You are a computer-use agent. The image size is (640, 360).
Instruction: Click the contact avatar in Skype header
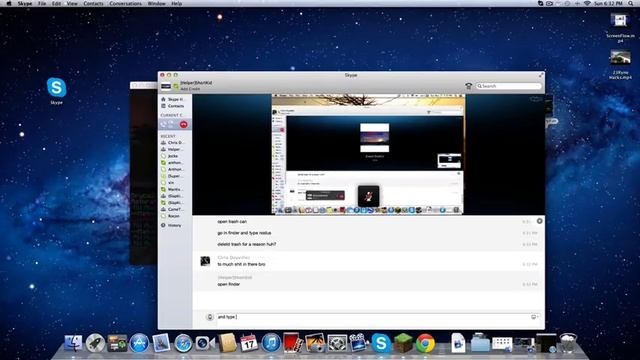pyautogui.click(x=166, y=86)
